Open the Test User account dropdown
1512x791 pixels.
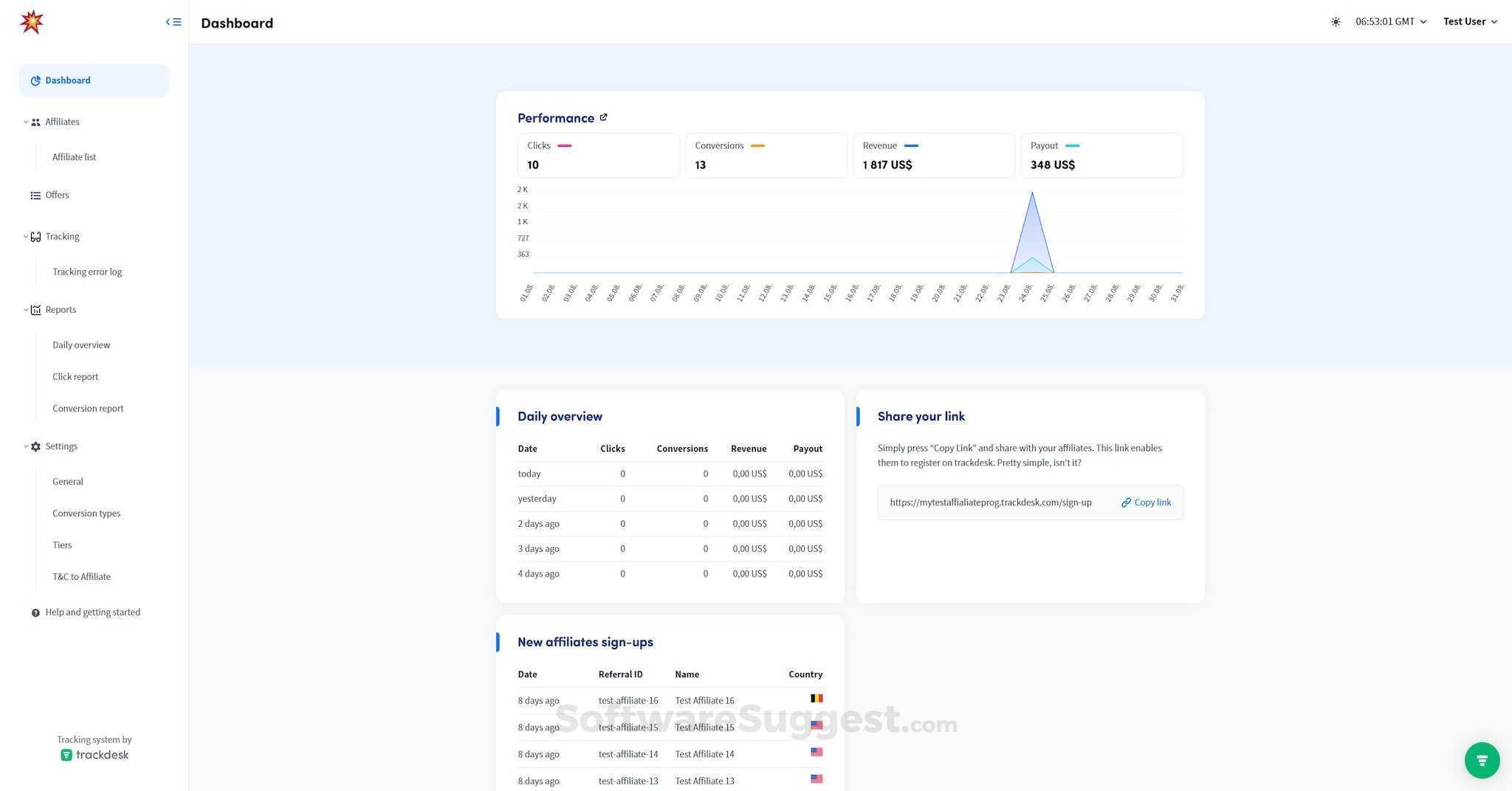[1469, 21]
